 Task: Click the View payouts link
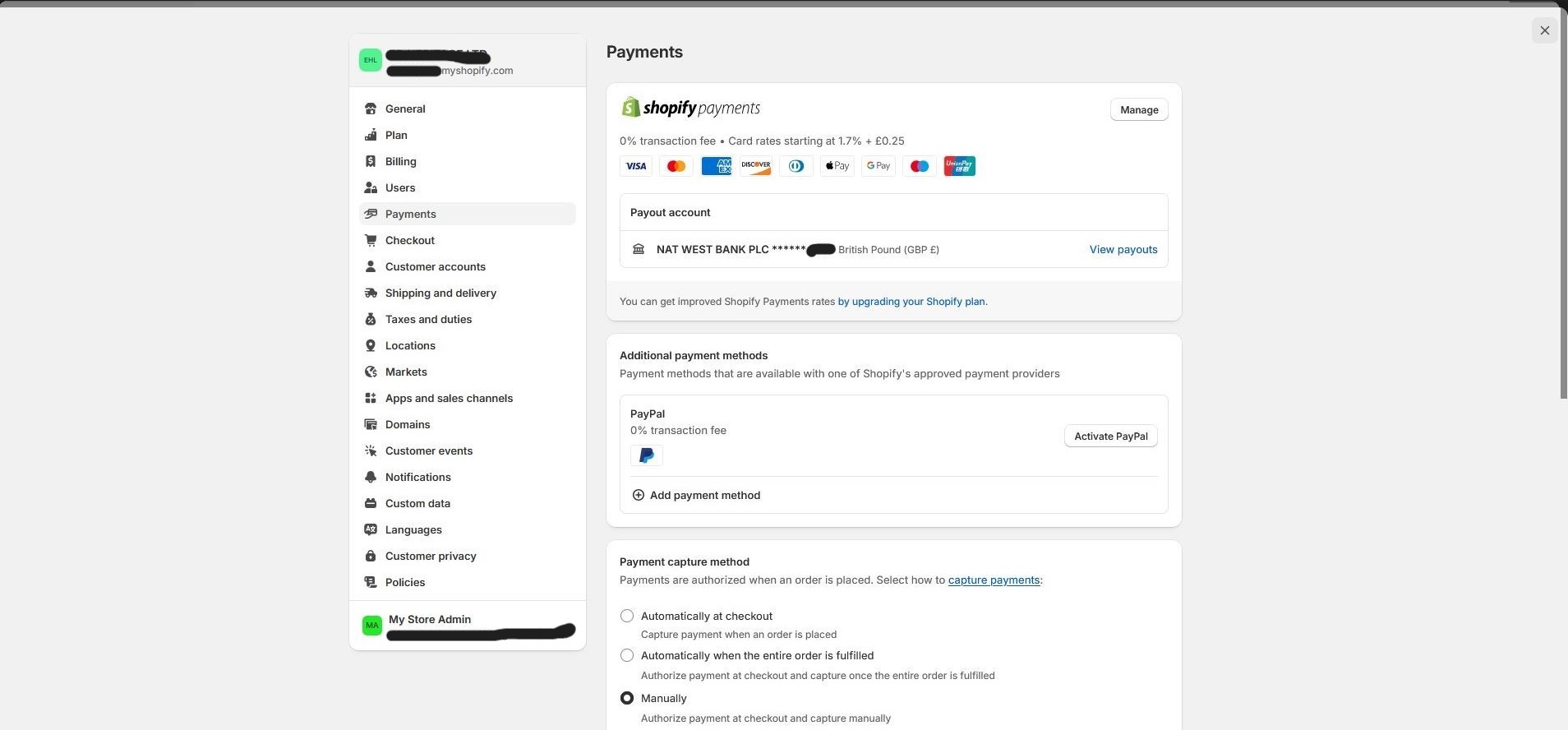point(1123,249)
